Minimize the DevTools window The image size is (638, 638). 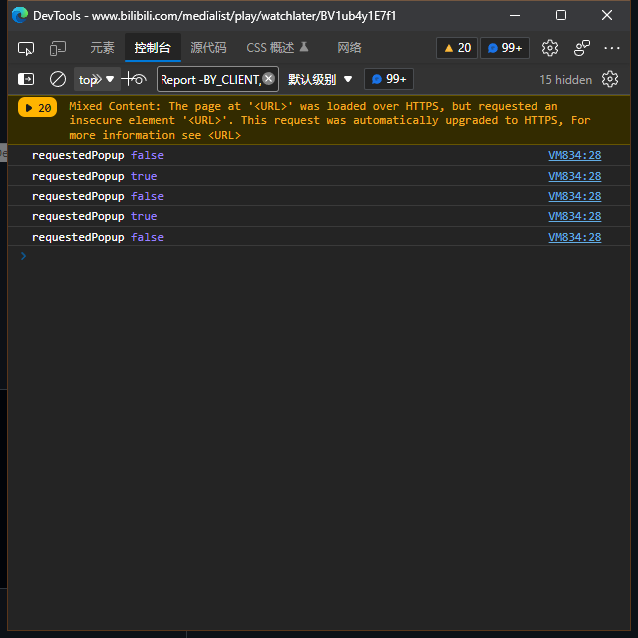515,15
